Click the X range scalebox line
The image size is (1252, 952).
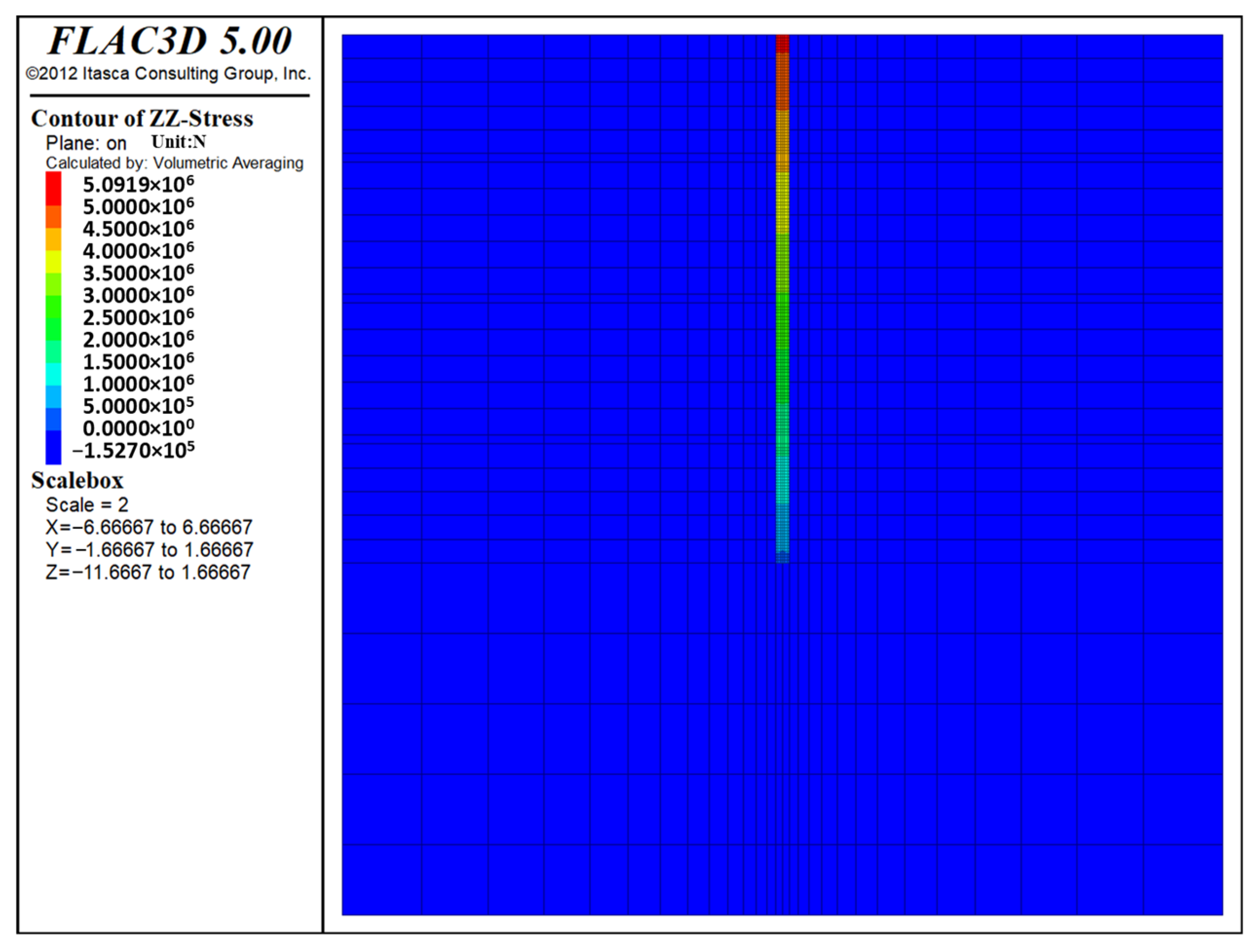[x=149, y=527]
